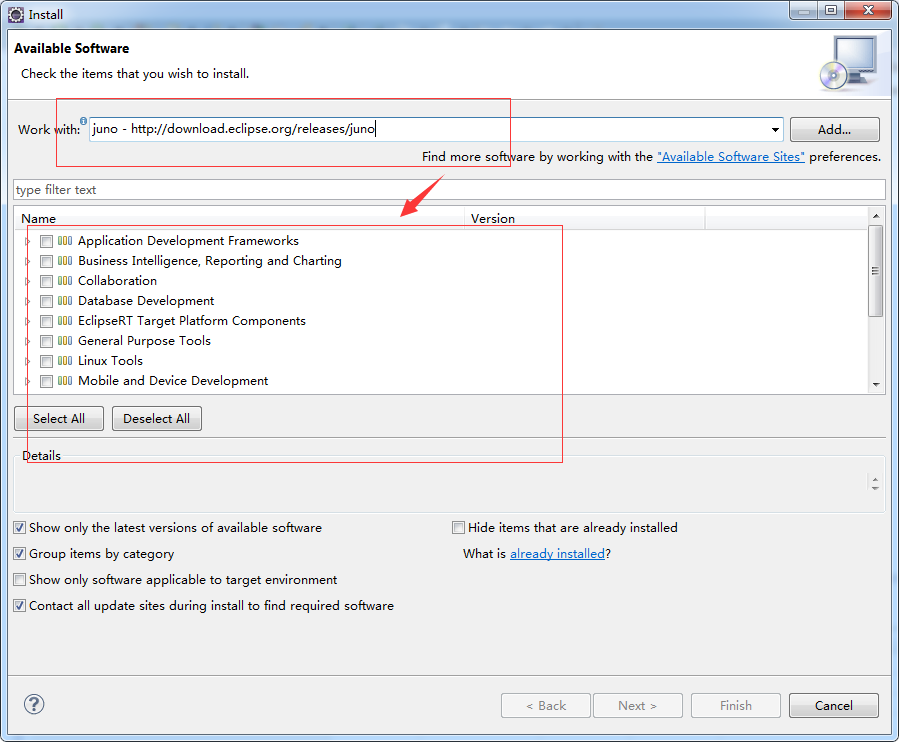Select General Purpose Tools row text
This screenshot has width=899, height=742.
(144, 341)
